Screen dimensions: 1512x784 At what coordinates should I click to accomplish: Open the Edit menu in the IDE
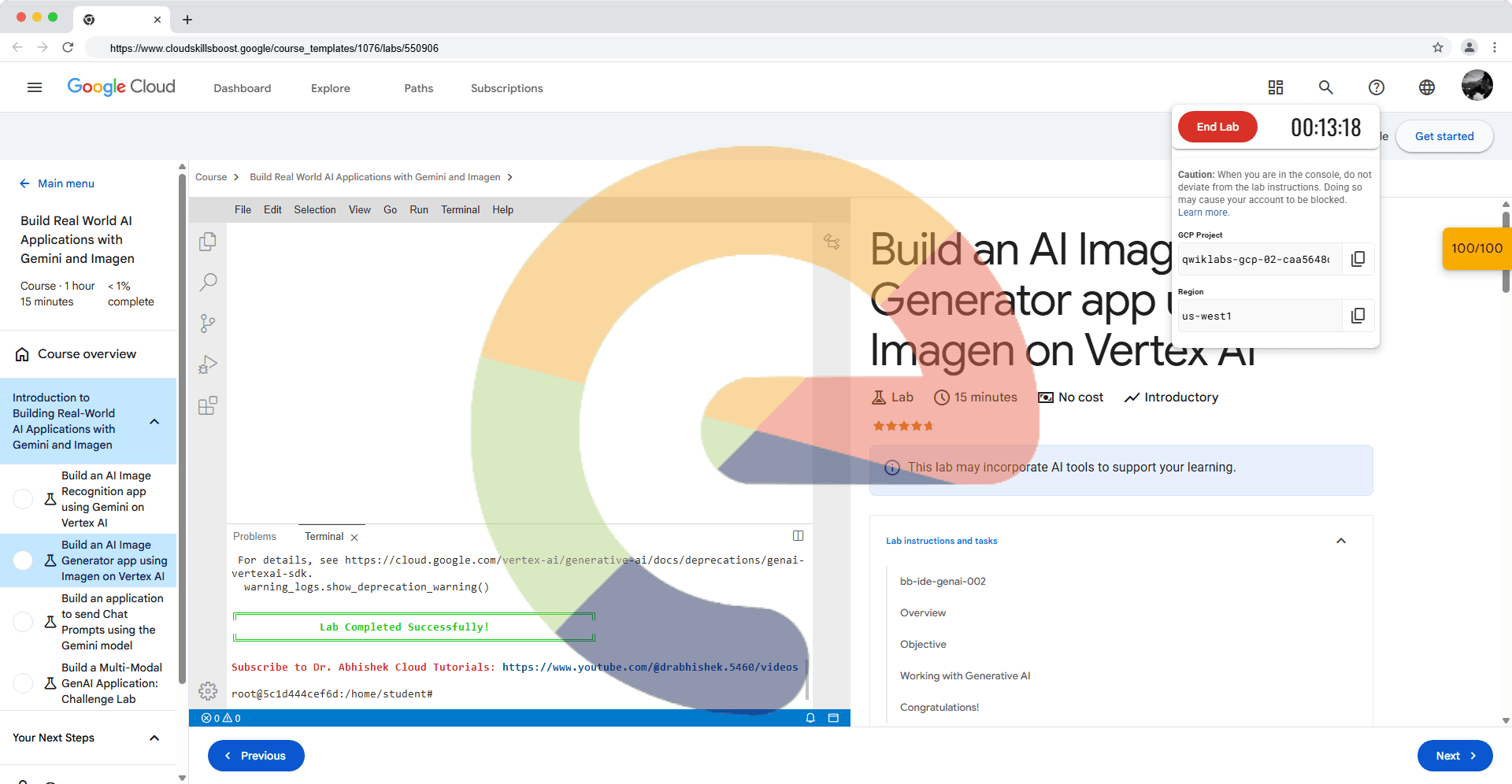click(x=272, y=209)
